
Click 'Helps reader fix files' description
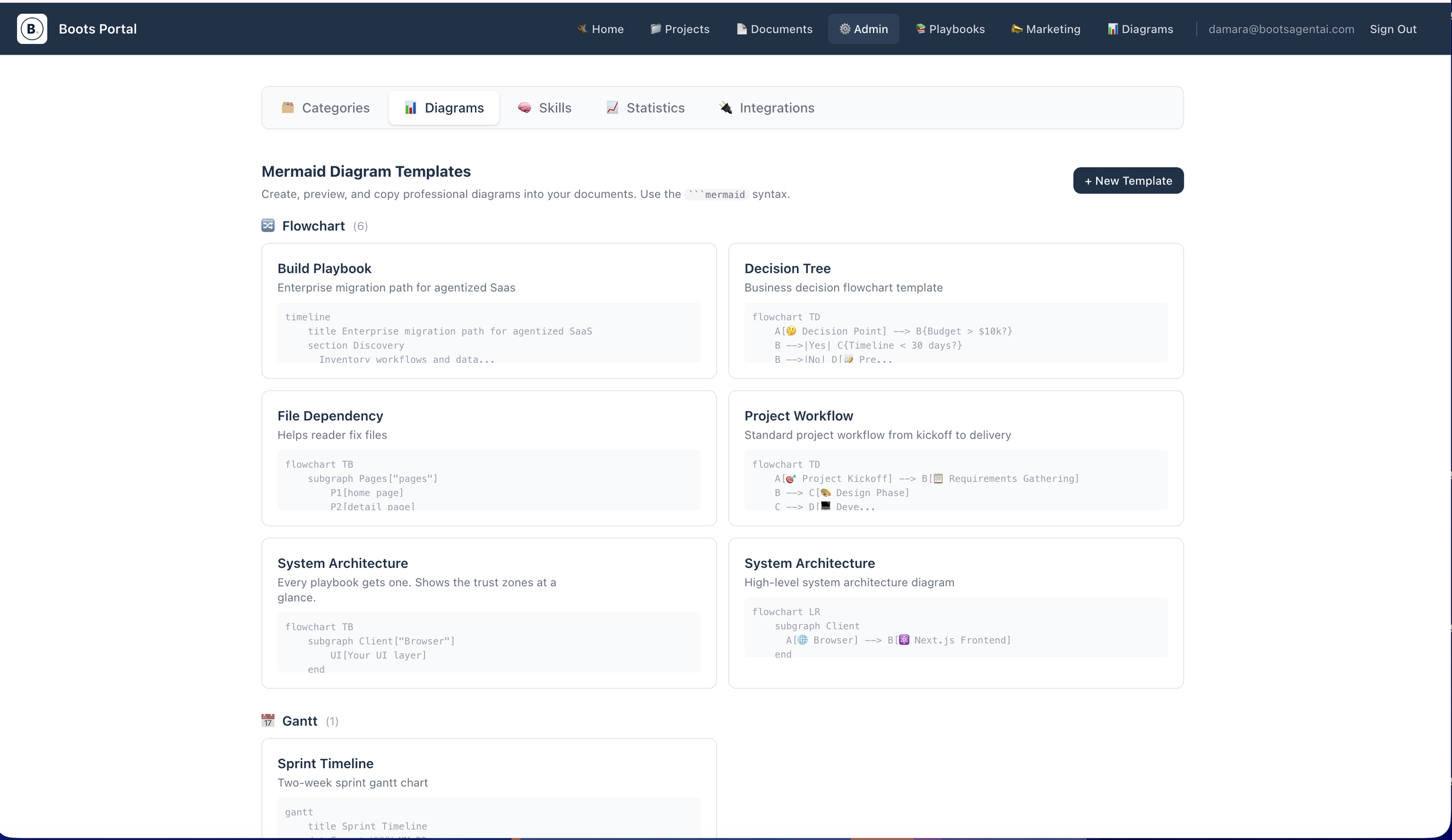coord(332,435)
